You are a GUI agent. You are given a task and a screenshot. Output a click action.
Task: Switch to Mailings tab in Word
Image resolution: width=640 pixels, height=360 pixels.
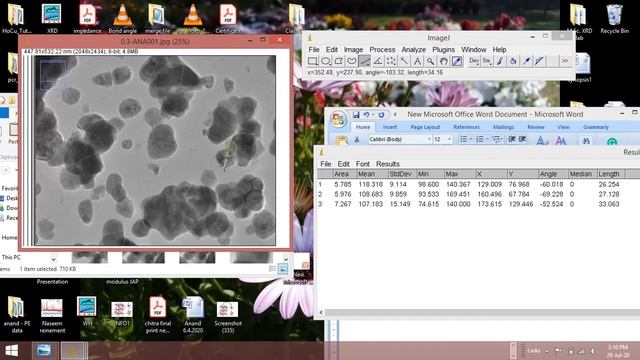503,127
